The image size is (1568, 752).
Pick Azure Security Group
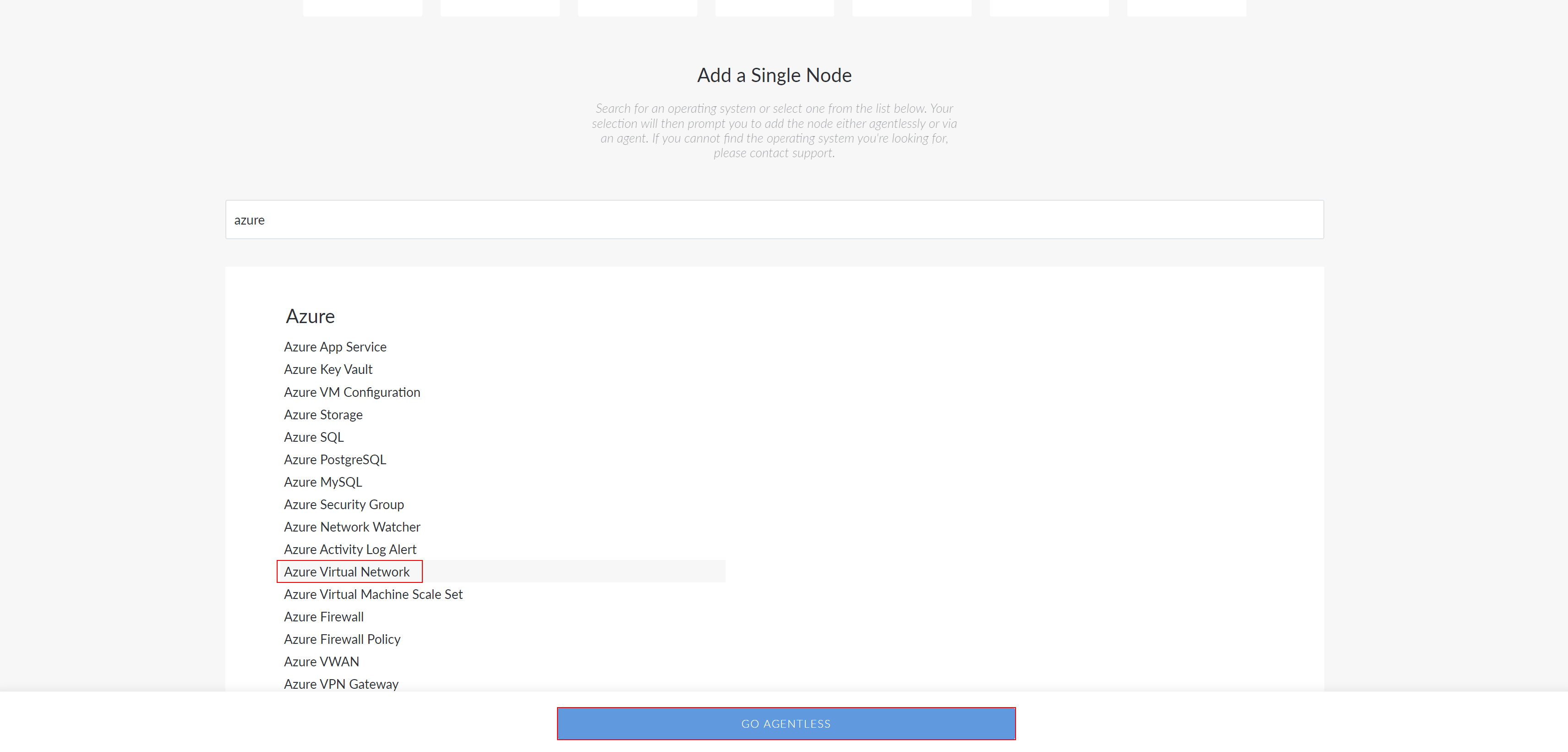(344, 504)
